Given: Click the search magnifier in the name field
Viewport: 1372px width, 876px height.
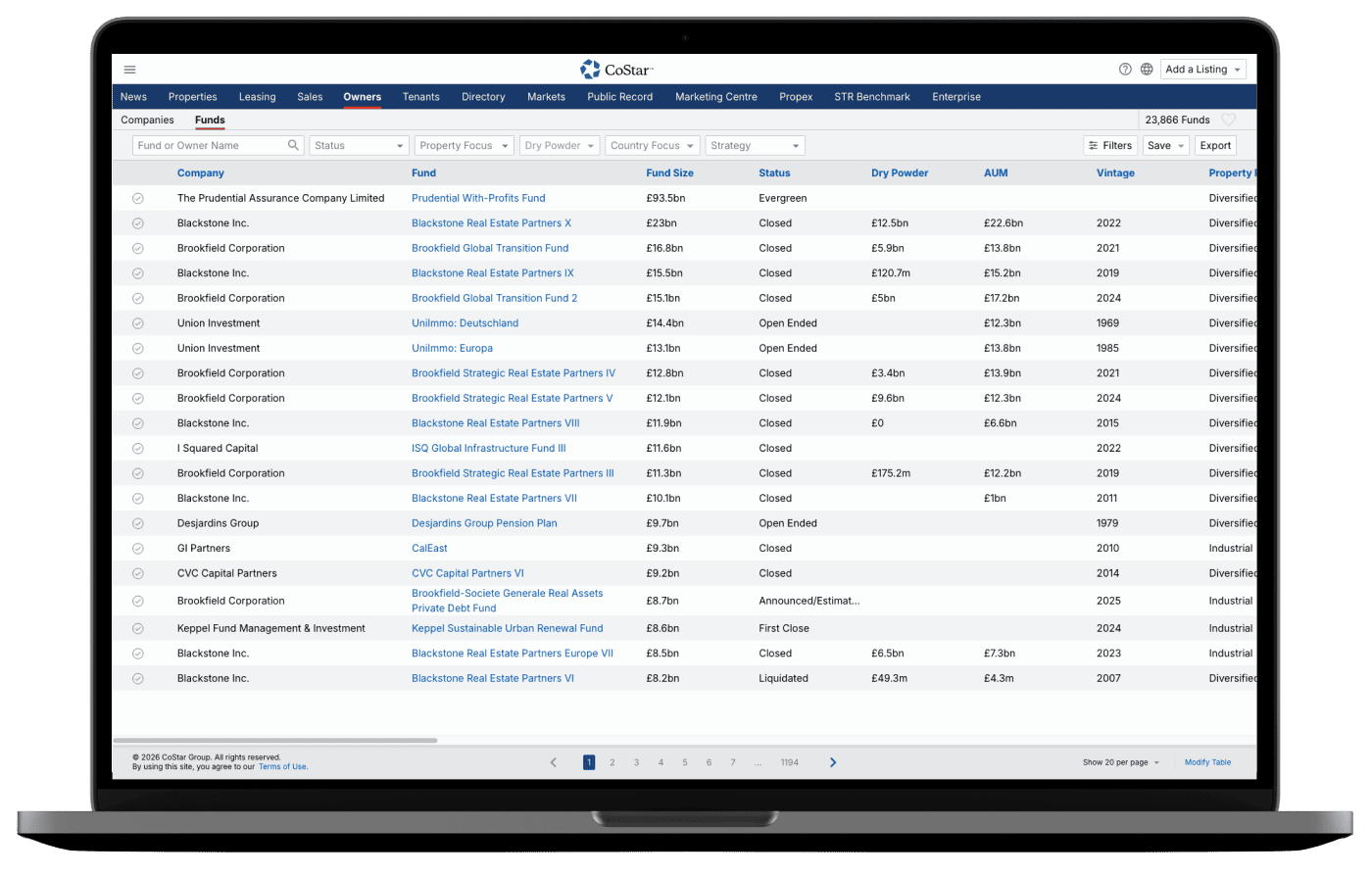Looking at the screenshot, I should point(293,145).
